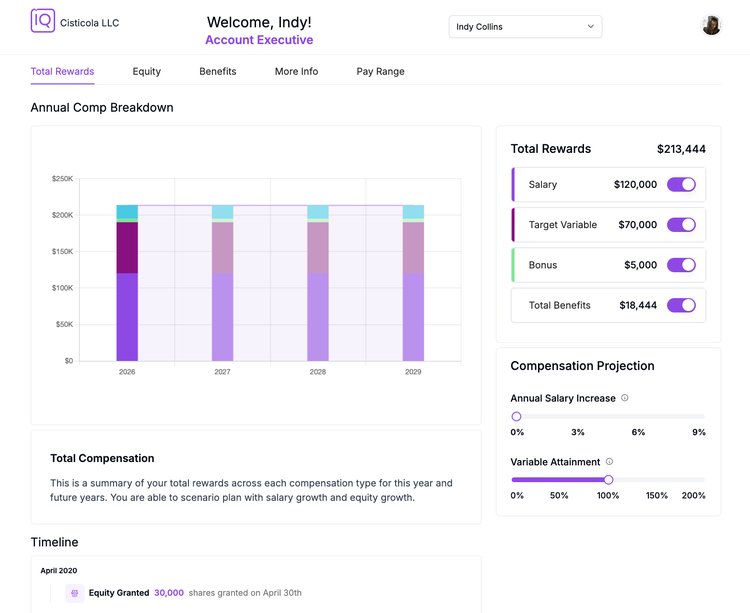Click the Equity Granted timeline icon

tap(75, 593)
